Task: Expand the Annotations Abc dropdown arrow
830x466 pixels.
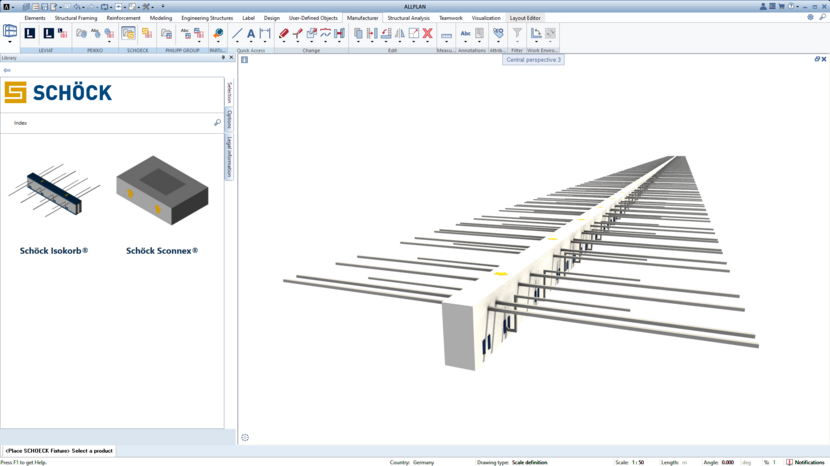Action: pos(465,43)
